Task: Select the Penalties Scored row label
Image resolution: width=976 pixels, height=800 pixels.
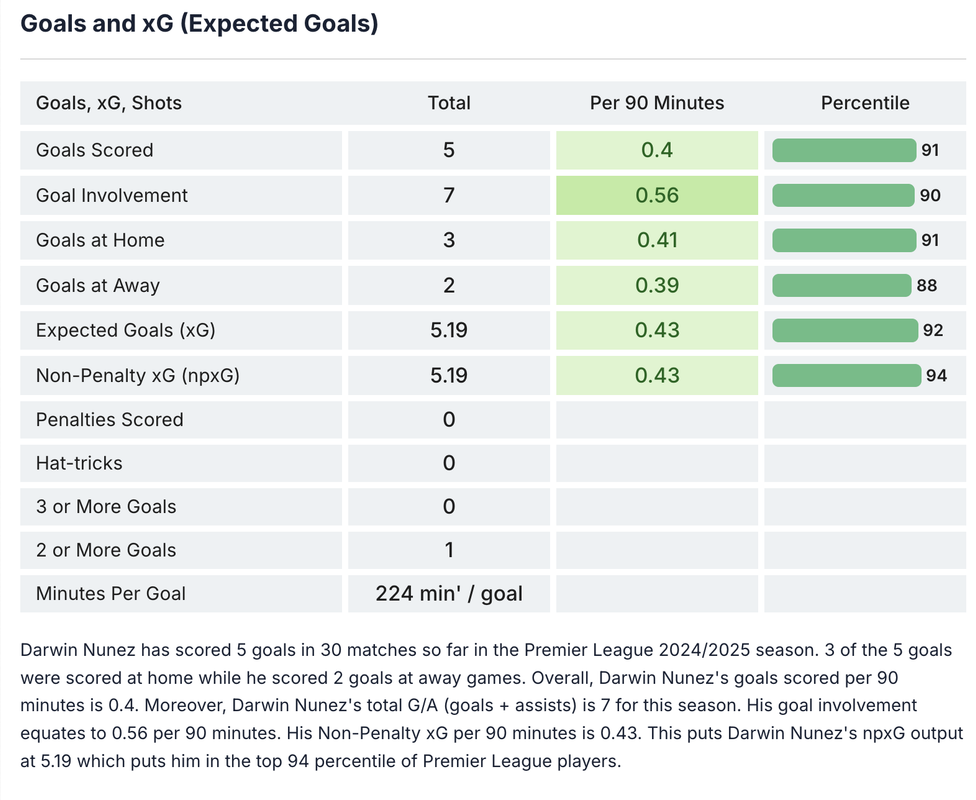Action: pyautogui.click(x=110, y=420)
